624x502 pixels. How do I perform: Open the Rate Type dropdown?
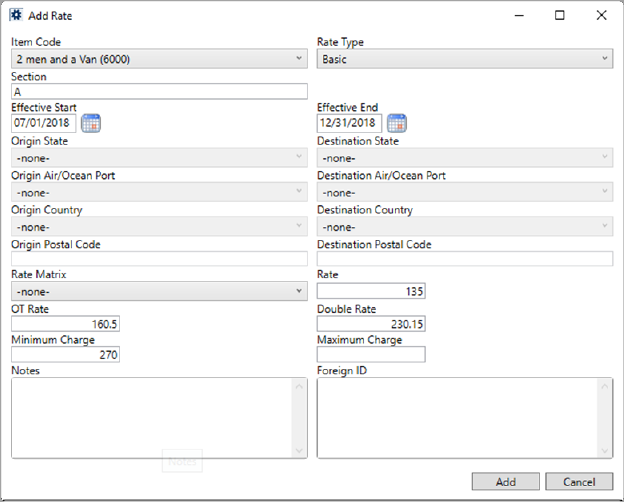464,59
